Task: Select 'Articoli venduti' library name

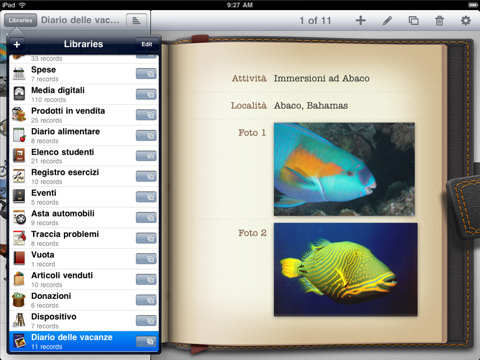Action: point(62,275)
